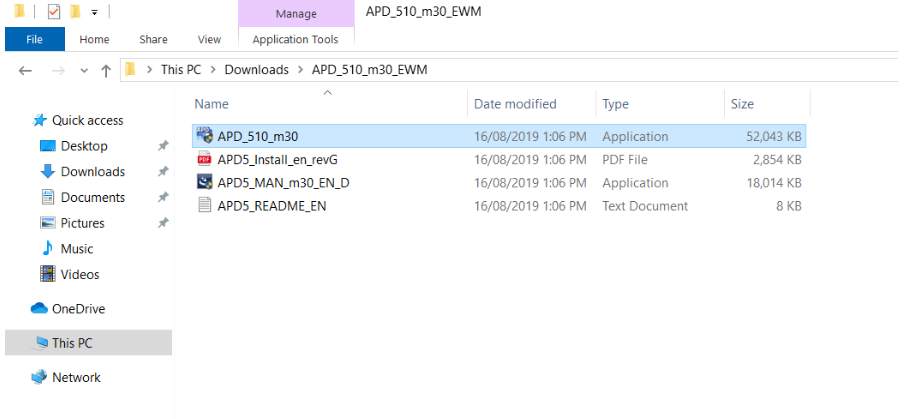Click the Network icon in sidebar
This screenshot has height=419, width=907.
coord(39,377)
